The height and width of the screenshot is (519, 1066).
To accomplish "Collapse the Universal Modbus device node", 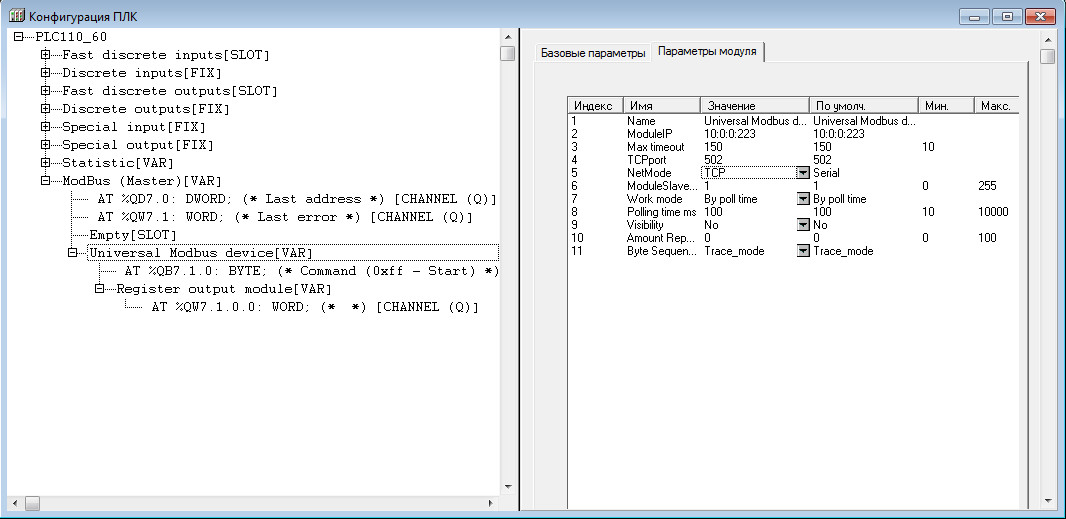I will [x=73, y=253].
